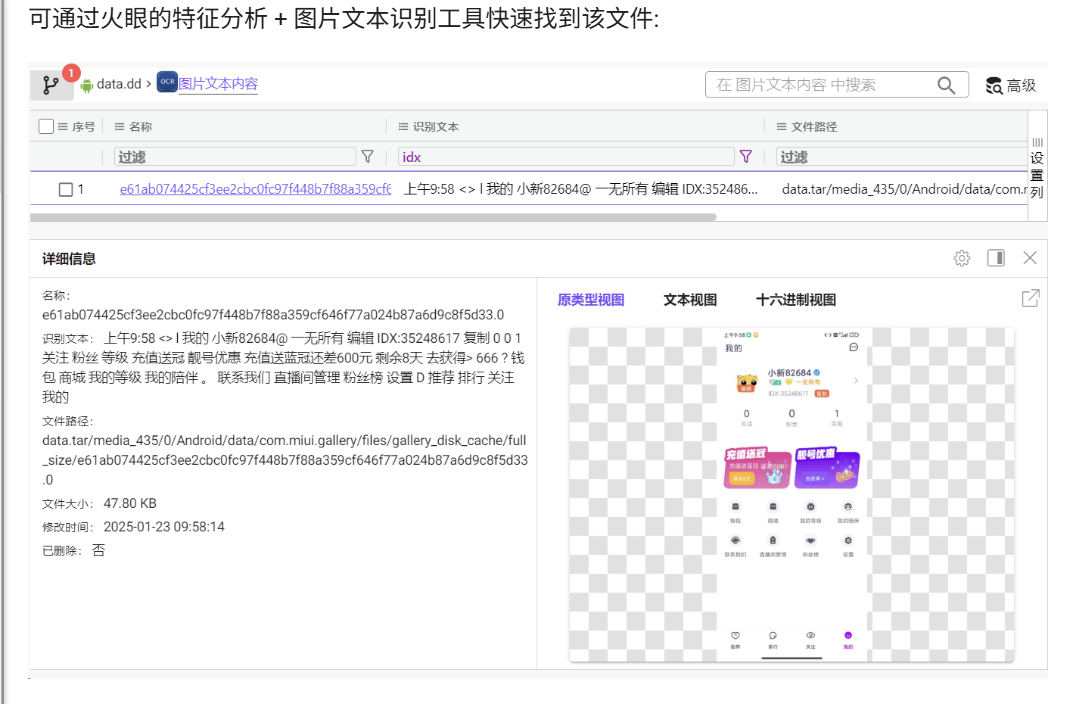This screenshot has height=704, width=1071.
Task: Click the filter funnel in 名称 column
Action: (367, 157)
